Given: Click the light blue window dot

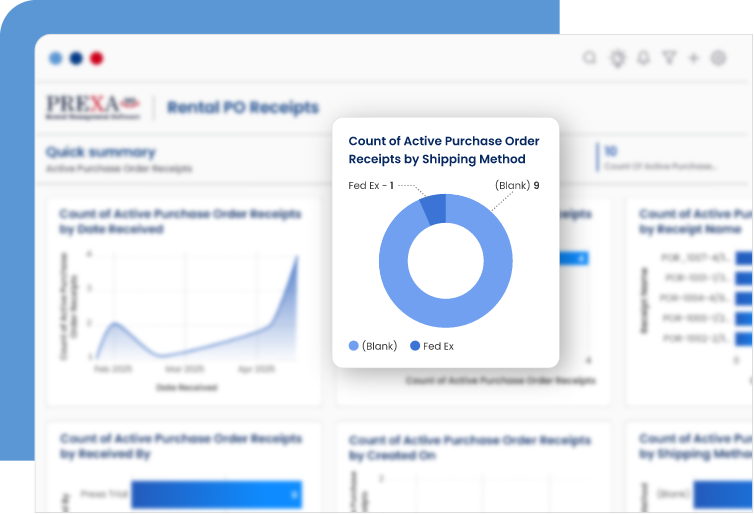Looking at the screenshot, I should pos(55,59).
